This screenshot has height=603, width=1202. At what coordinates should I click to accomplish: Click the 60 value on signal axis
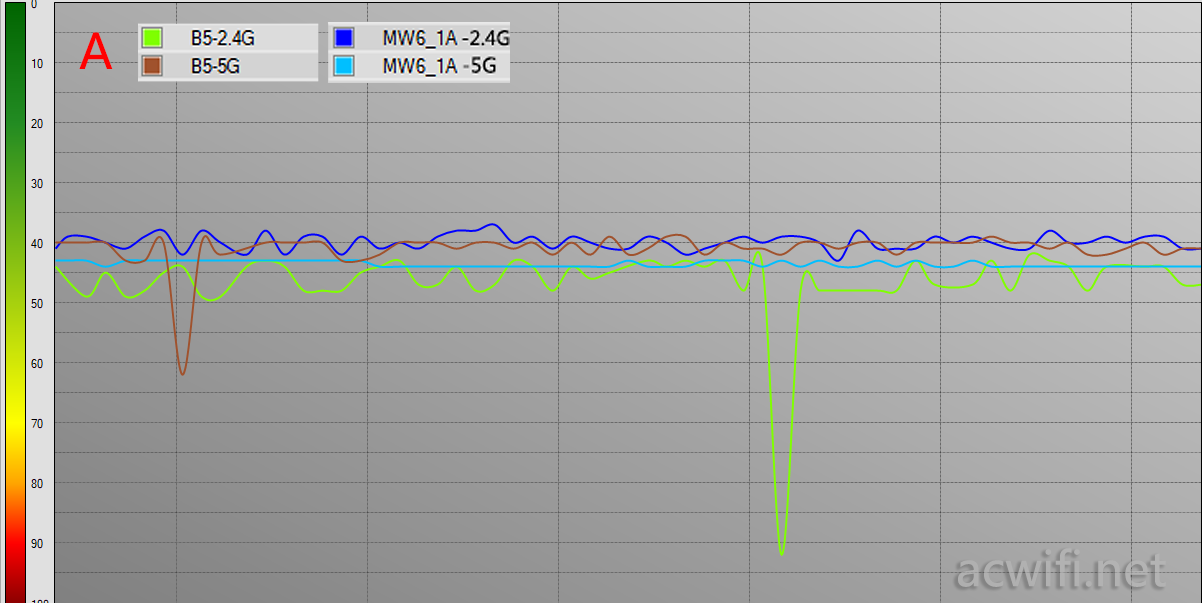pos(37,363)
